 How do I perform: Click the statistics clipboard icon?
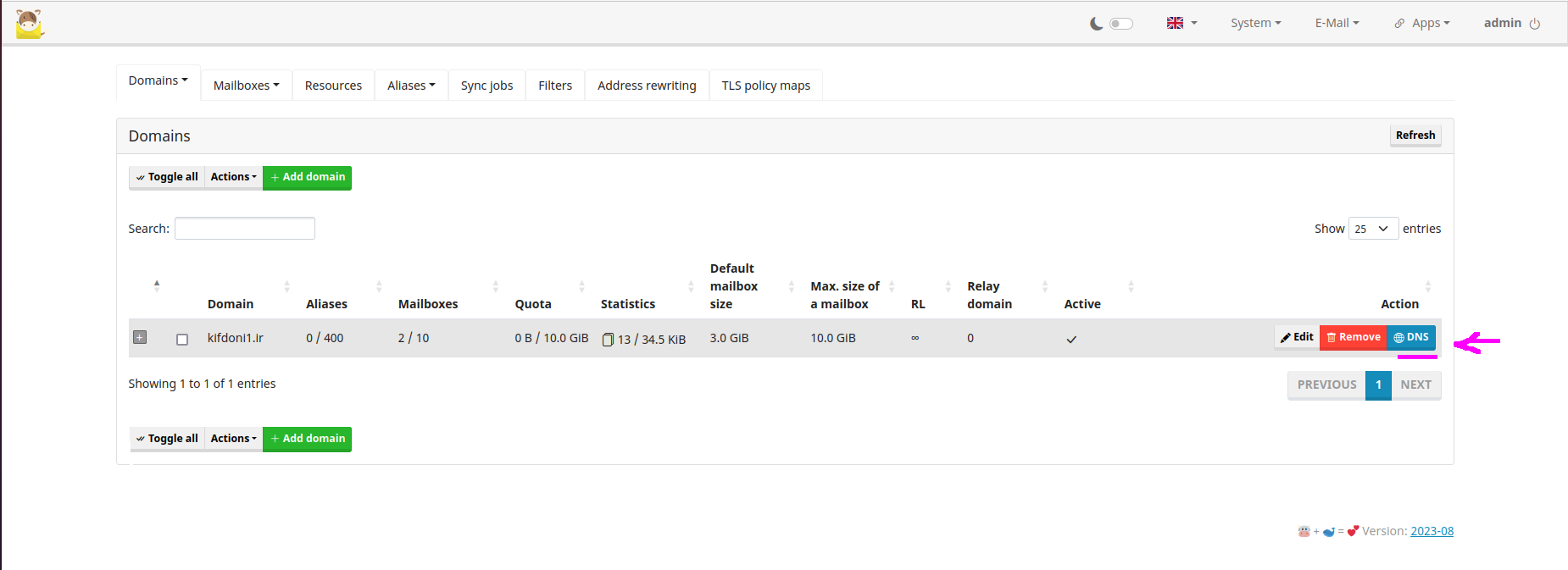pyautogui.click(x=608, y=340)
